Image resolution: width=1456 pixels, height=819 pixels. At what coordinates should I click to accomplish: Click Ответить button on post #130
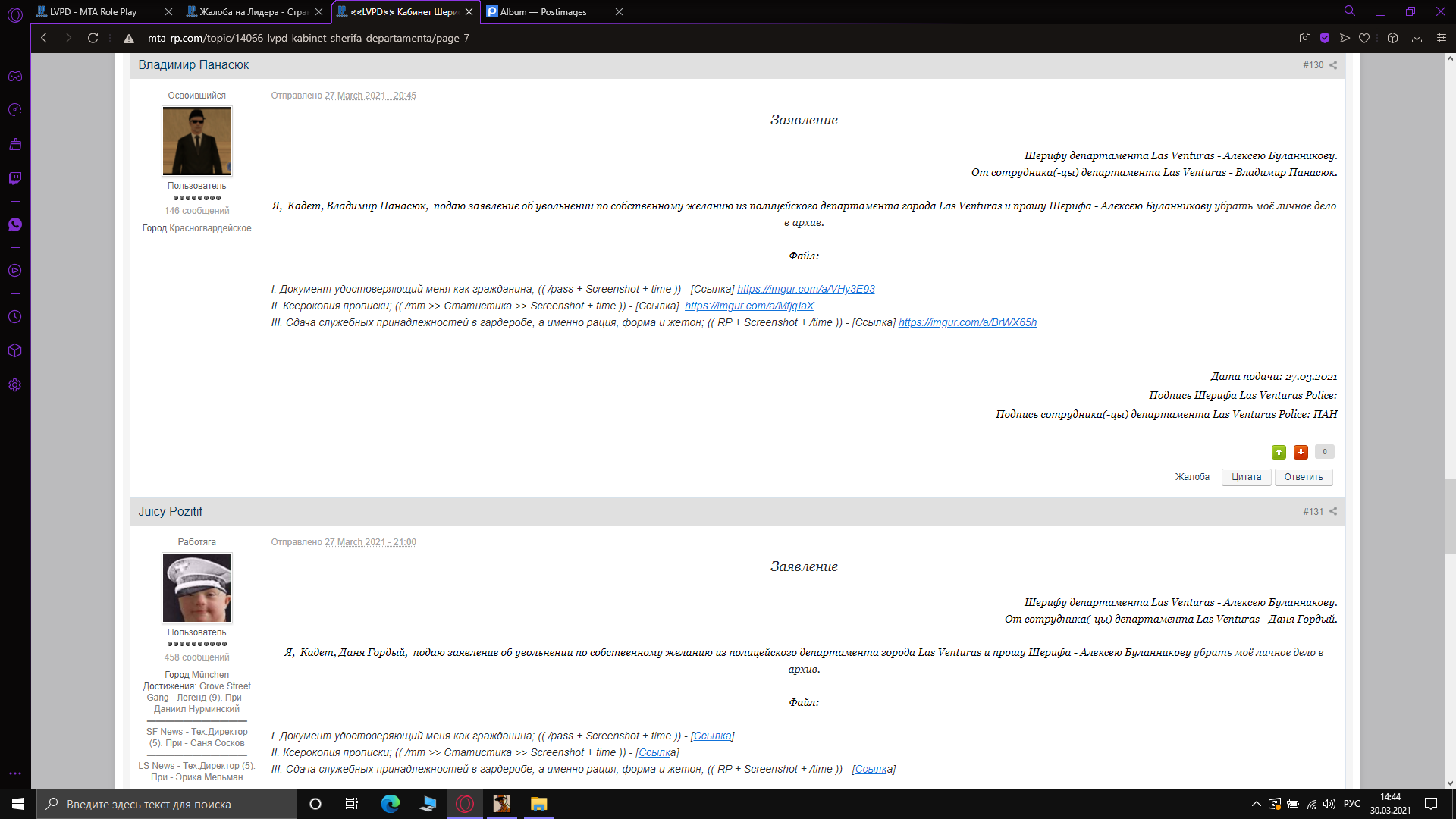1303,477
